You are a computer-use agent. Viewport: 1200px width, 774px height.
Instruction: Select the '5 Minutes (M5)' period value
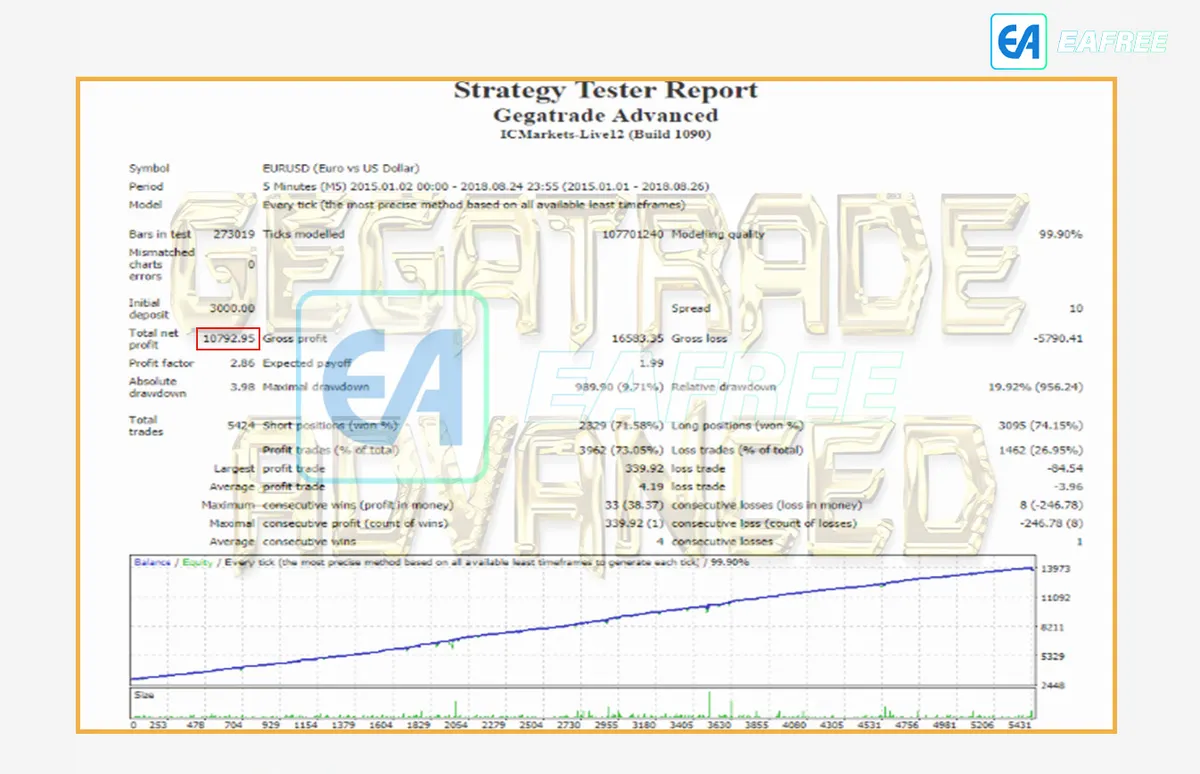coord(303,186)
